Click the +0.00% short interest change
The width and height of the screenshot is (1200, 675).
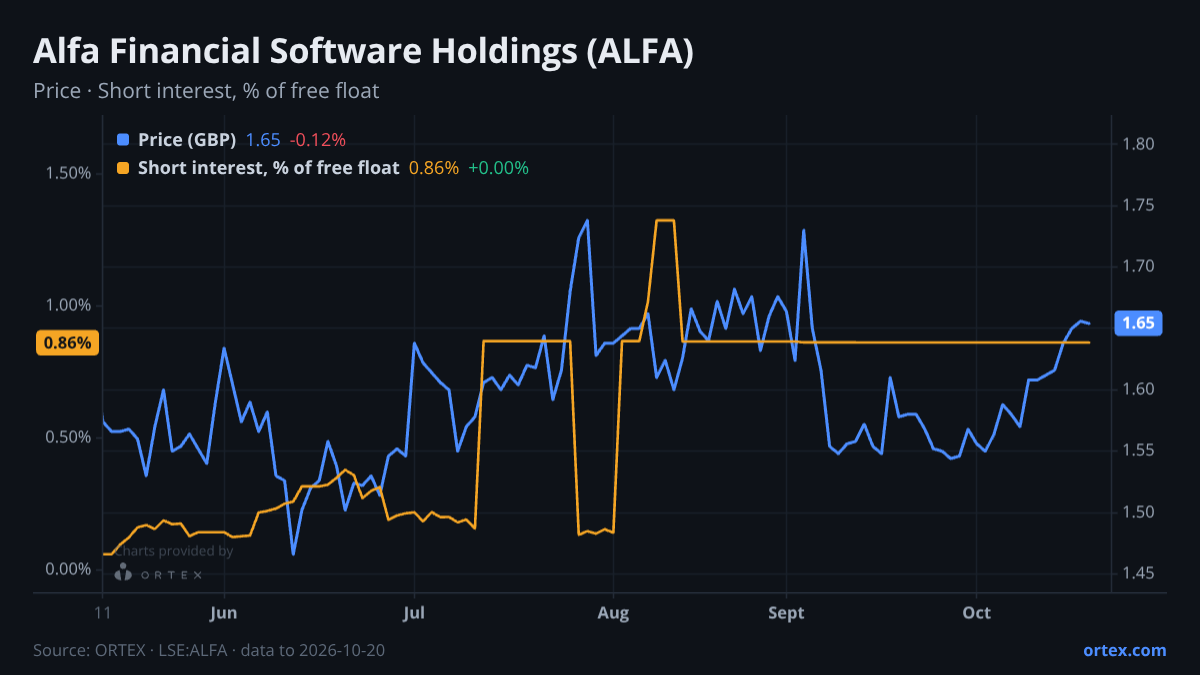click(x=498, y=168)
